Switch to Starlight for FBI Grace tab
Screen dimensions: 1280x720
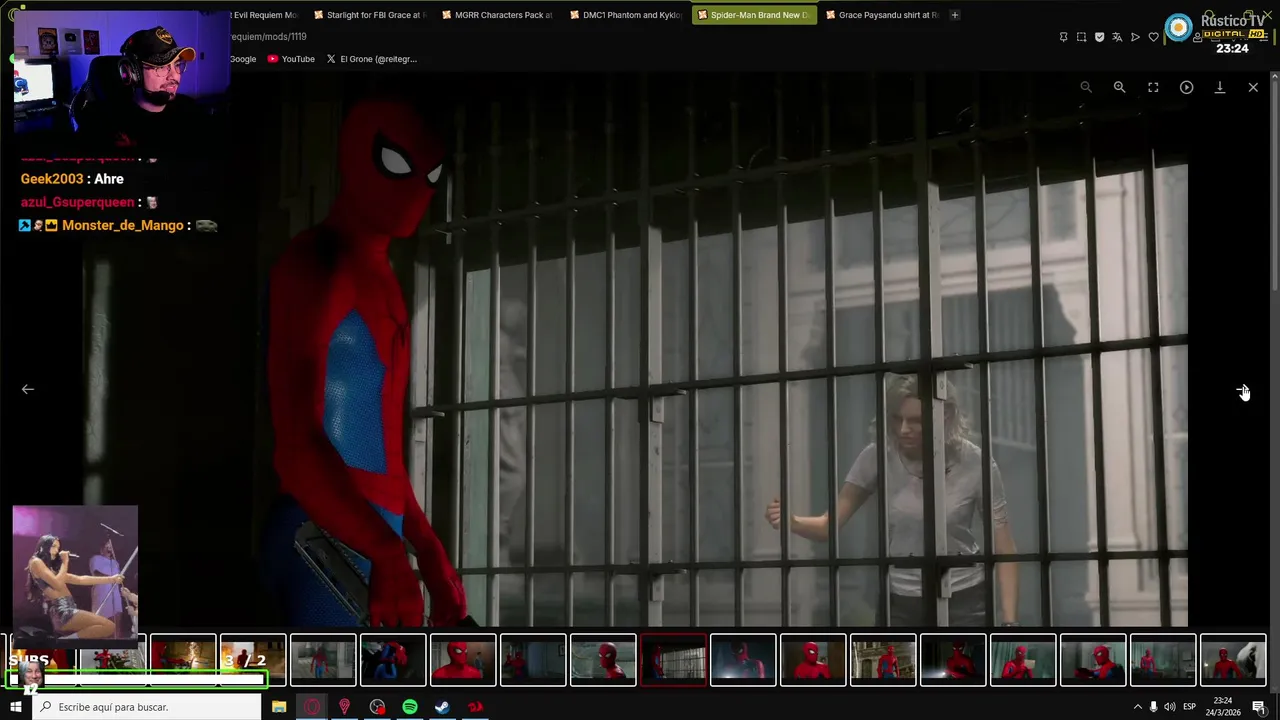coord(369,15)
